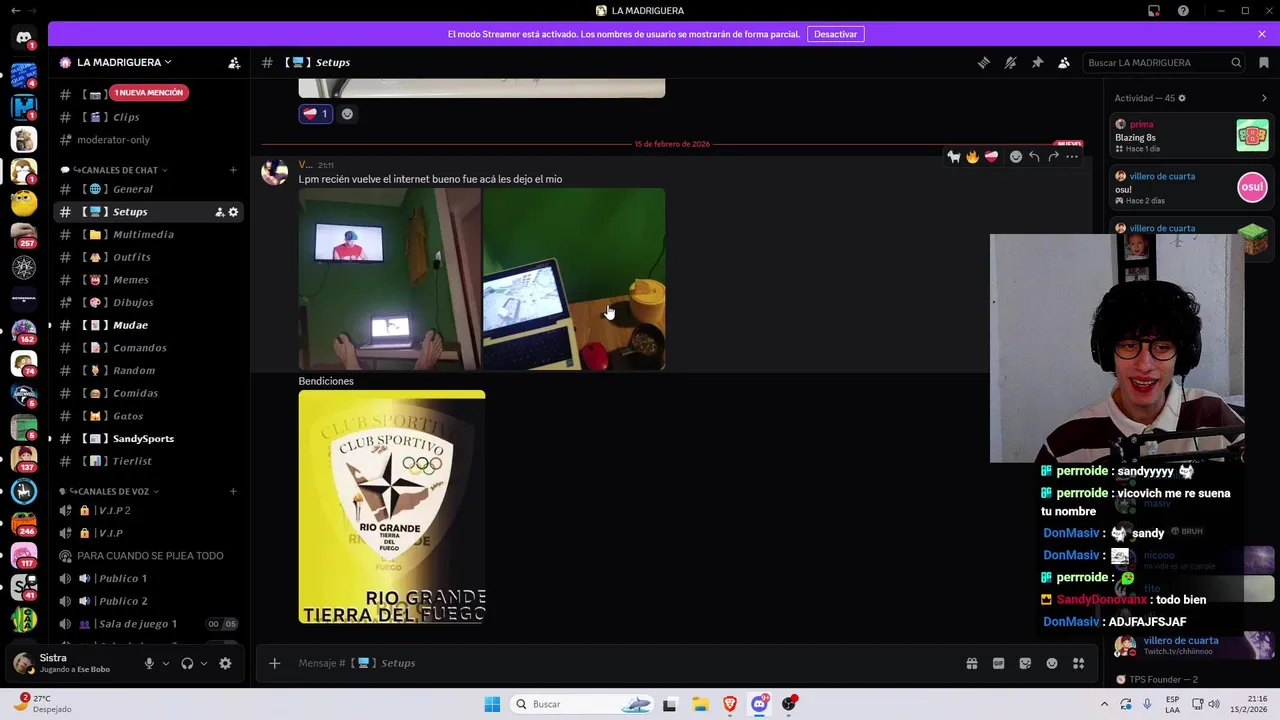
Task: Open the GIF picker
Action: tap(998, 663)
